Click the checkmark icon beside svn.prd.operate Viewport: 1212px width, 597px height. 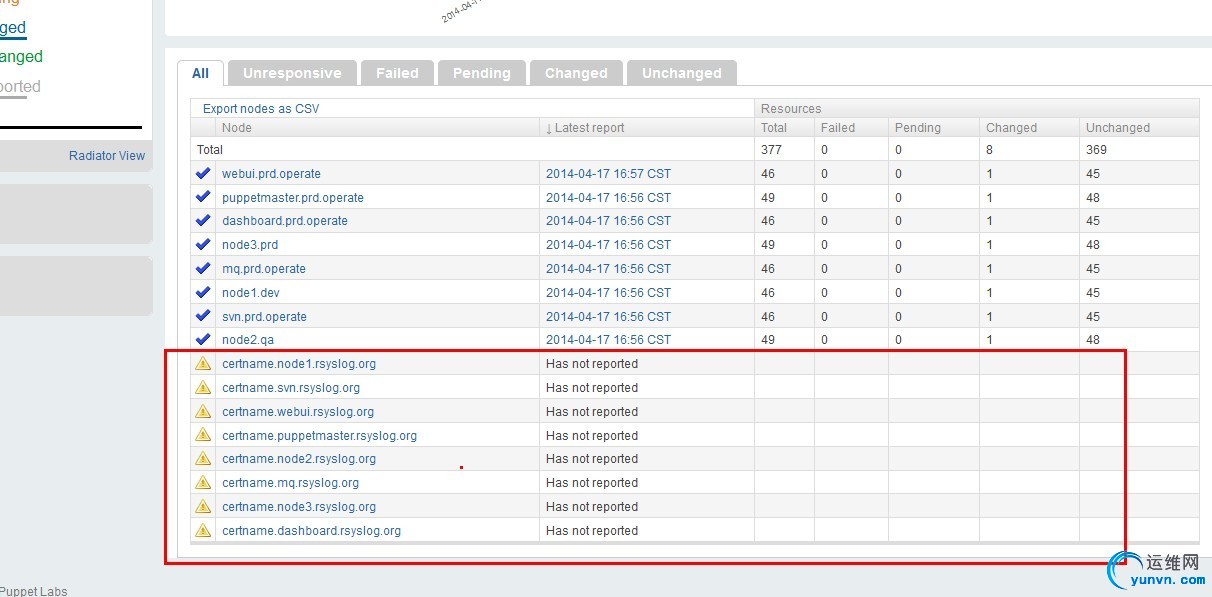[x=203, y=316]
